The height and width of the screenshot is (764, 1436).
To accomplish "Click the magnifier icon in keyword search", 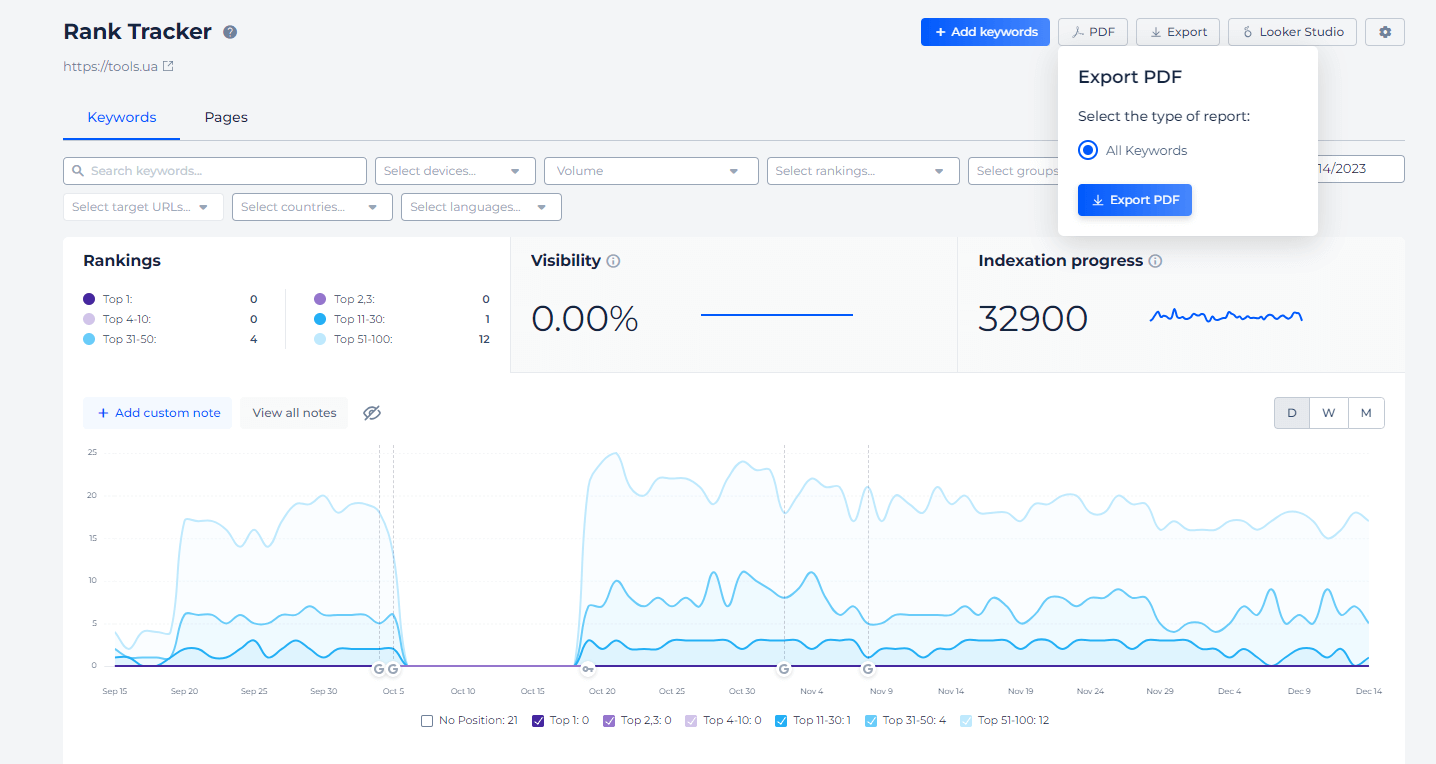I will pyautogui.click(x=78, y=171).
